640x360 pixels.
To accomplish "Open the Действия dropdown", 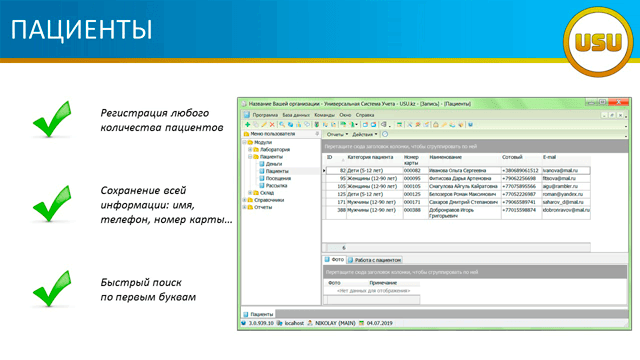I will point(364,134).
